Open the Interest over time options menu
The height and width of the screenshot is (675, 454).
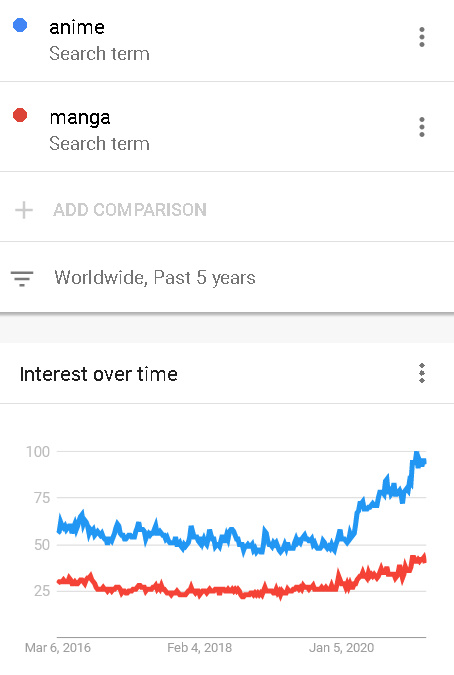[422, 373]
